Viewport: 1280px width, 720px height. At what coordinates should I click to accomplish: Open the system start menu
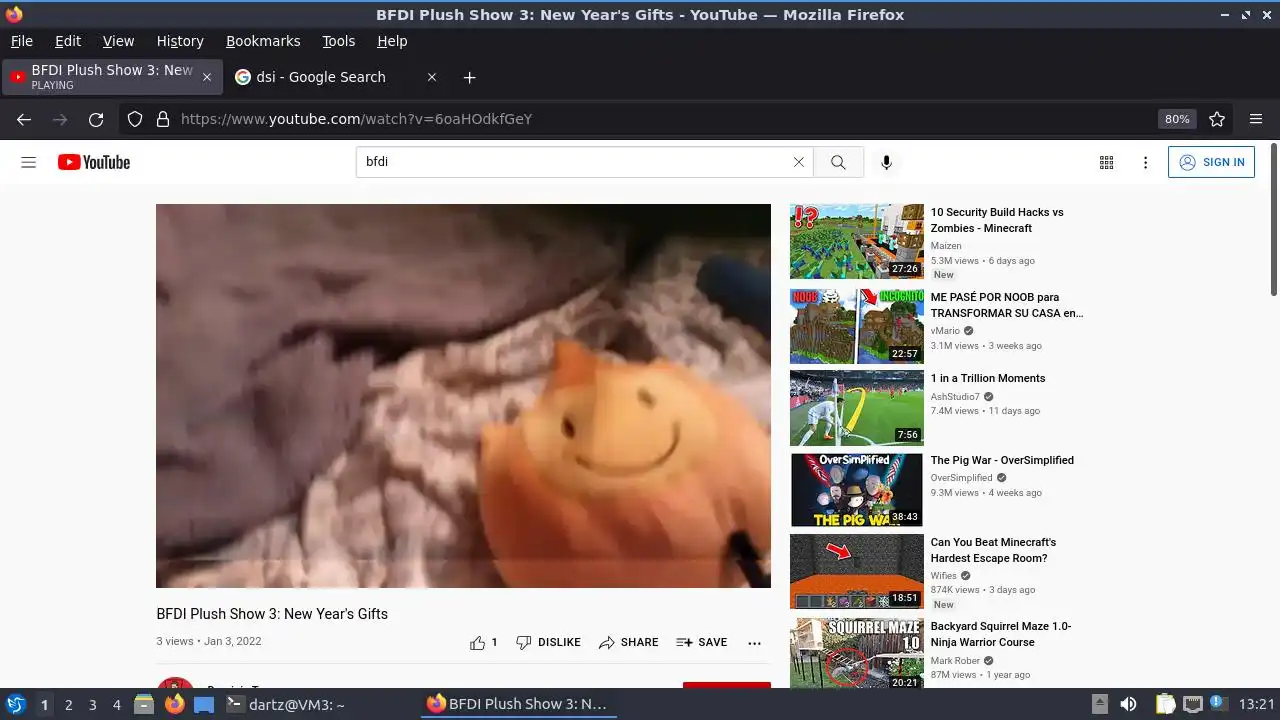(x=16, y=704)
